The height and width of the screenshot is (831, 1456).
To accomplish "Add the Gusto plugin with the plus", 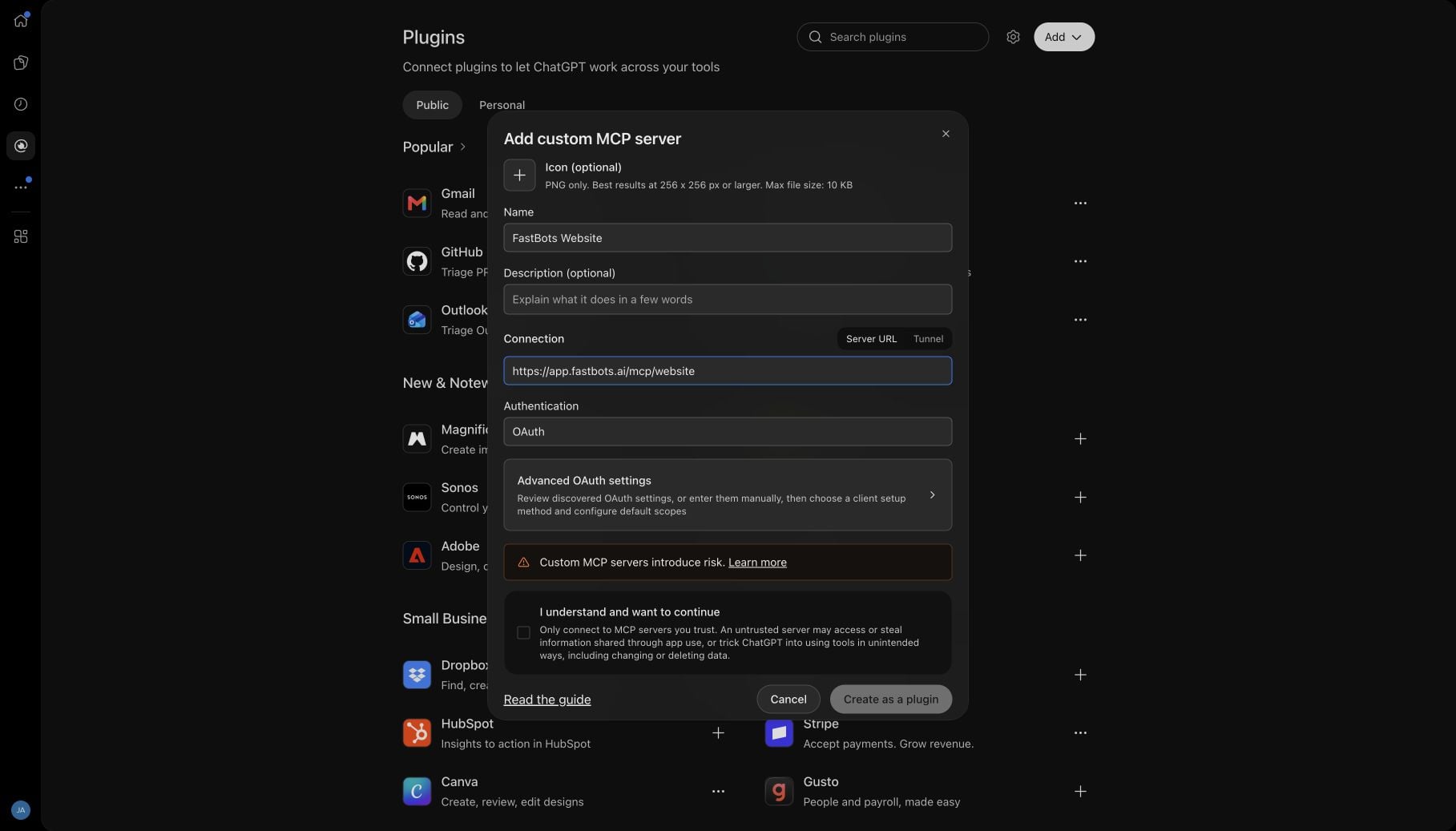I will [1080, 792].
